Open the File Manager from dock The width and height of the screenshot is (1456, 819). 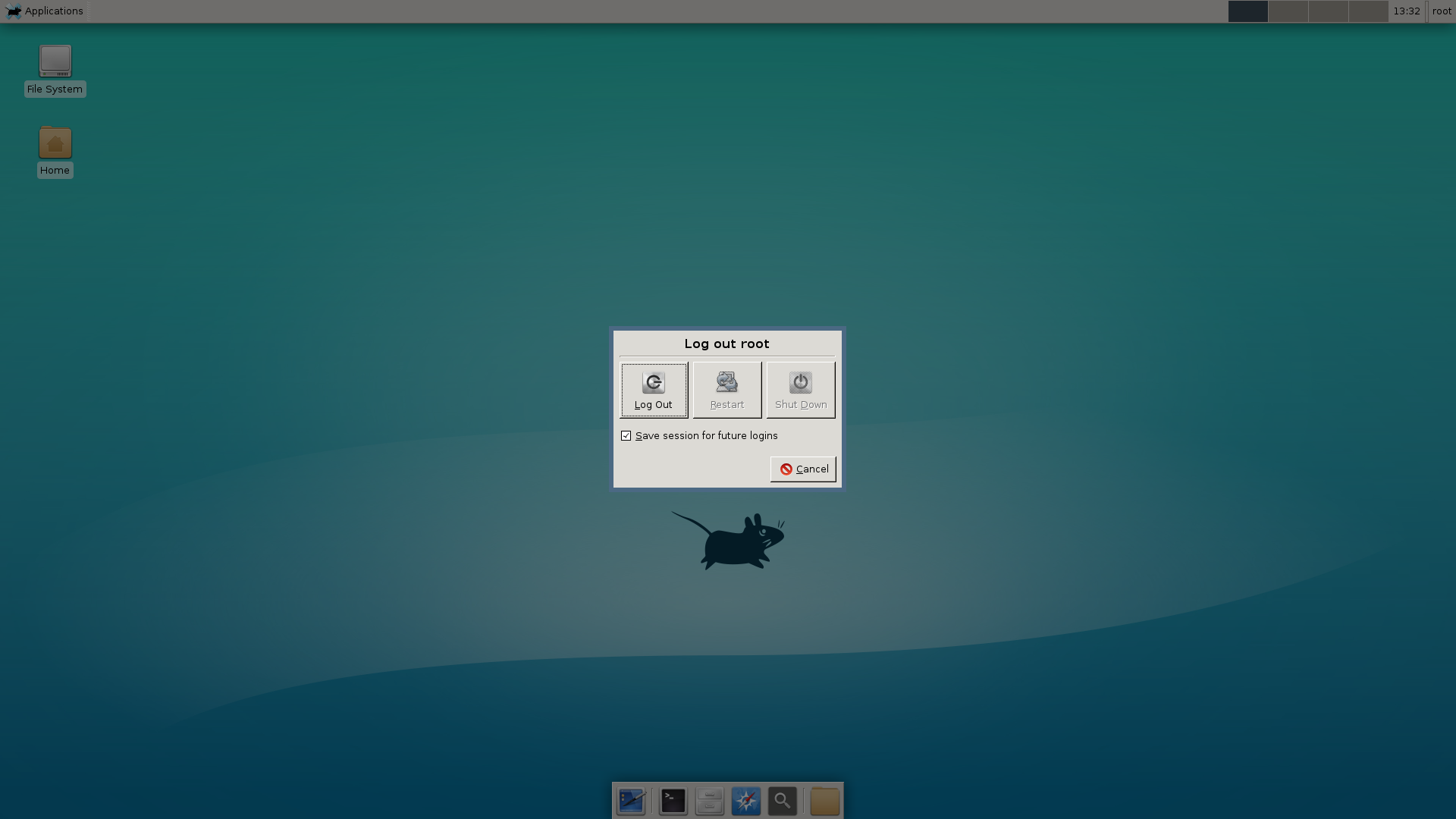click(x=710, y=801)
